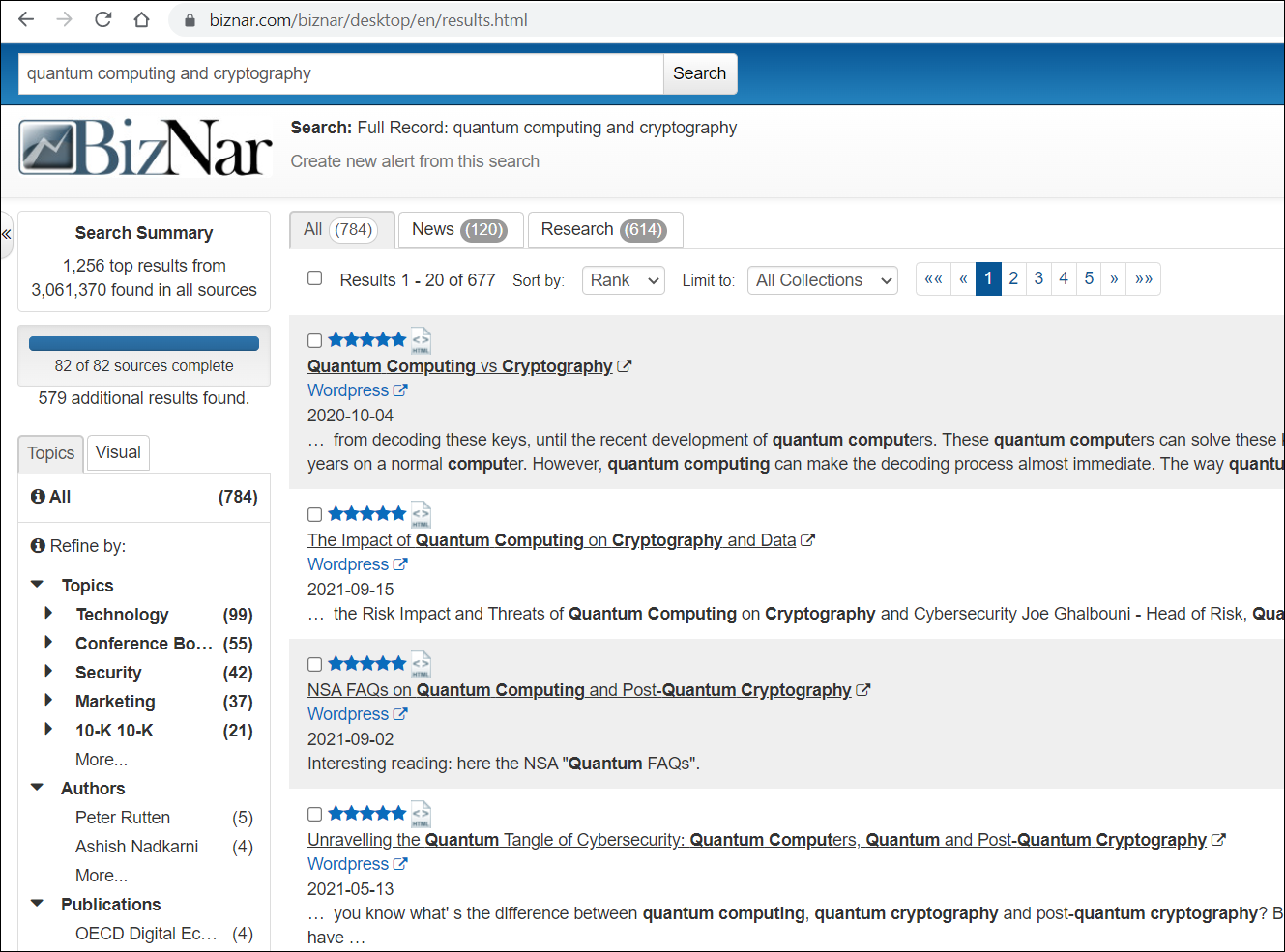Open the browser home icon

142,19
